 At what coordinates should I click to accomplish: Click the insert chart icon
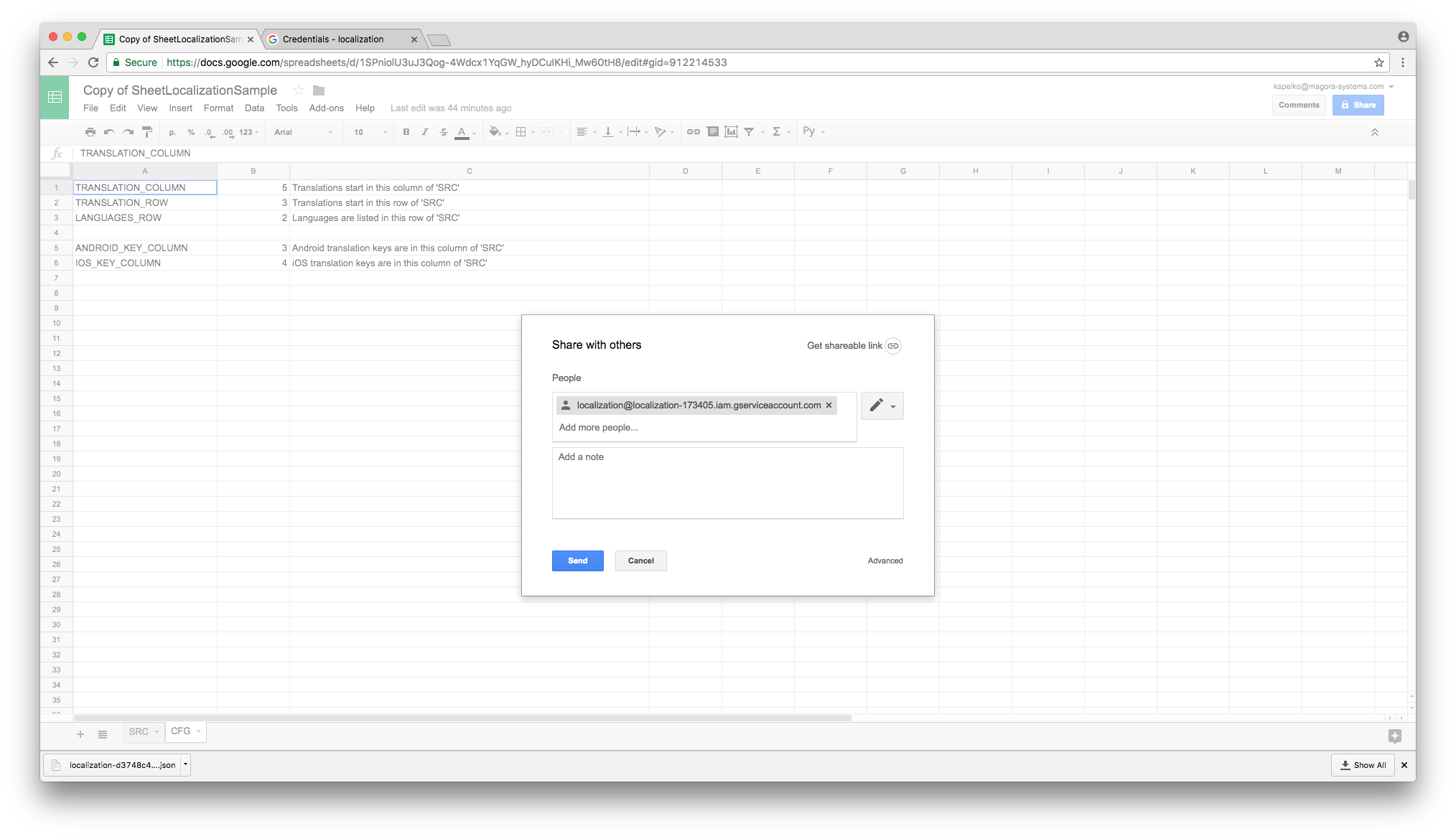tap(731, 132)
